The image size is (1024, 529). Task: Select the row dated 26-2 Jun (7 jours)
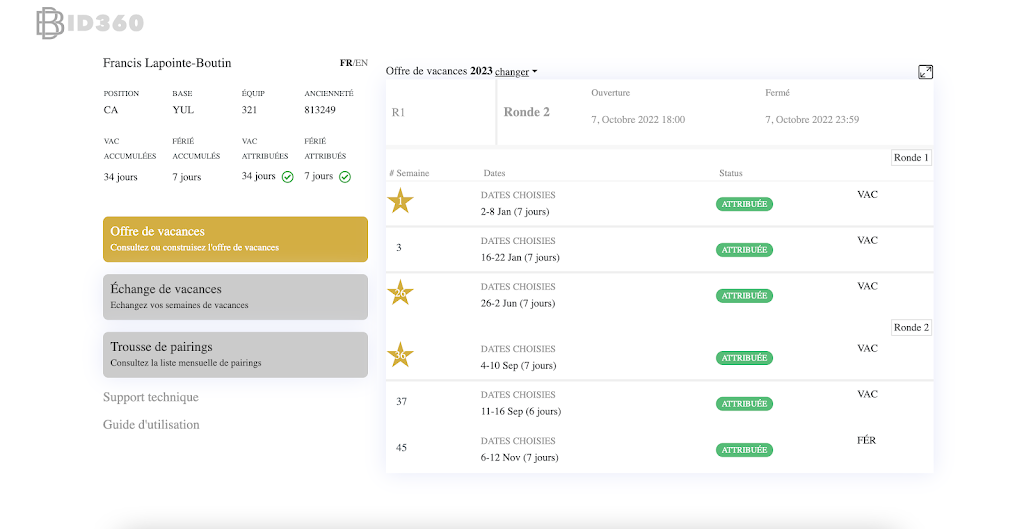660,295
